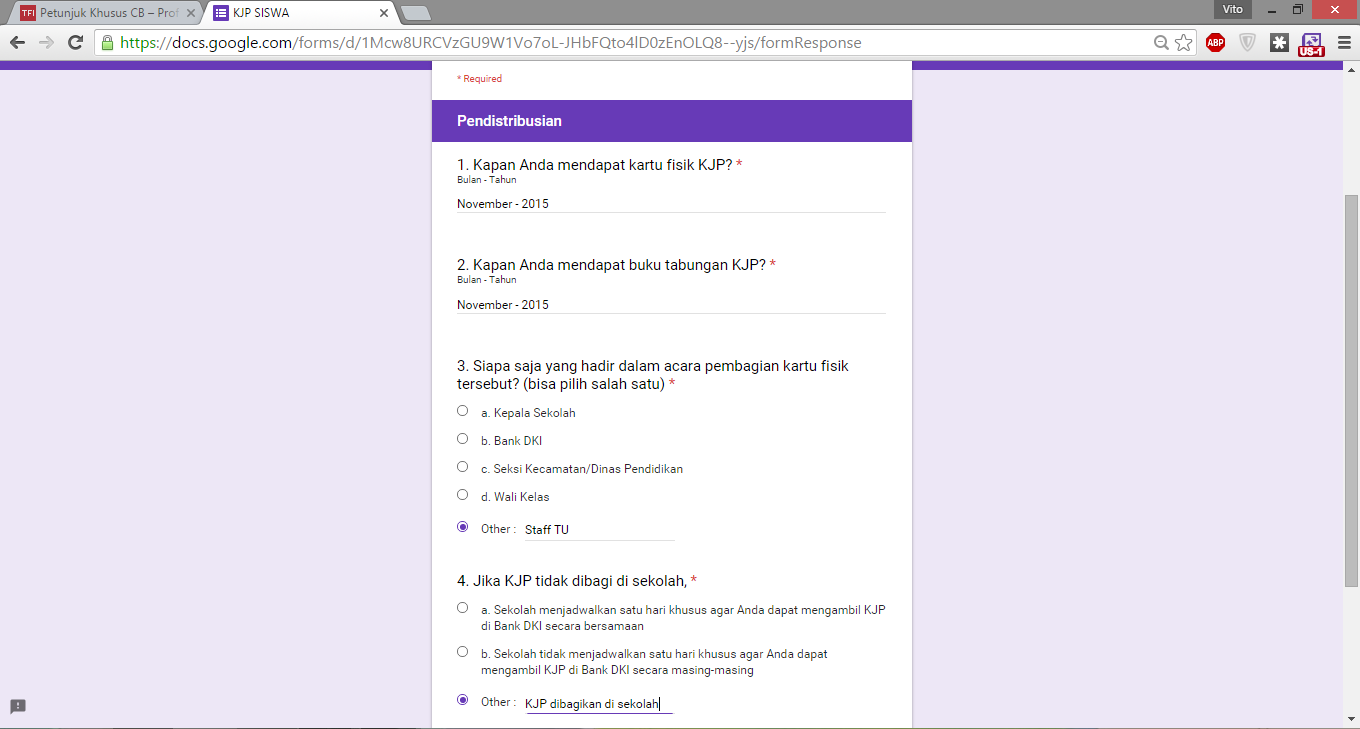Select option d. Wali Kelas
Viewport: 1360px width, 729px height.
[x=462, y=495]
